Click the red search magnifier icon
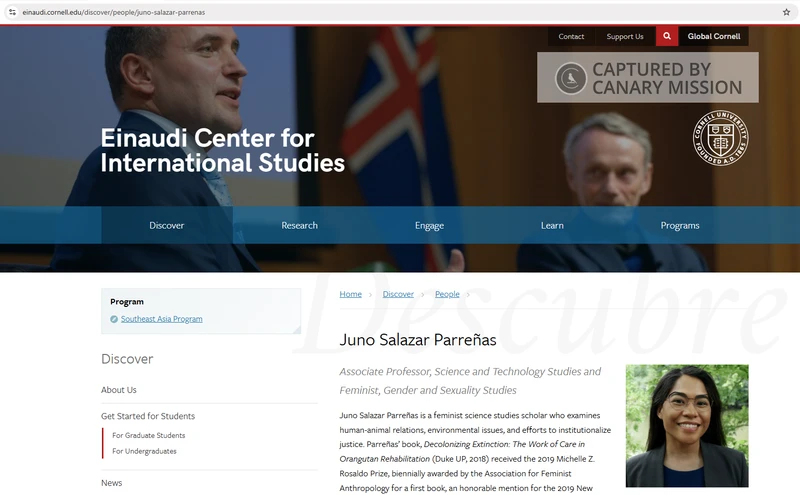Viewport: 800px width, 495px height. (x=667, y=36)
